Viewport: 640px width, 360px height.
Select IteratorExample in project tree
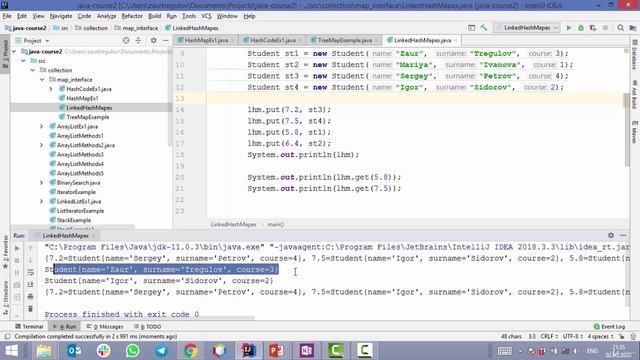coord(76,192)
